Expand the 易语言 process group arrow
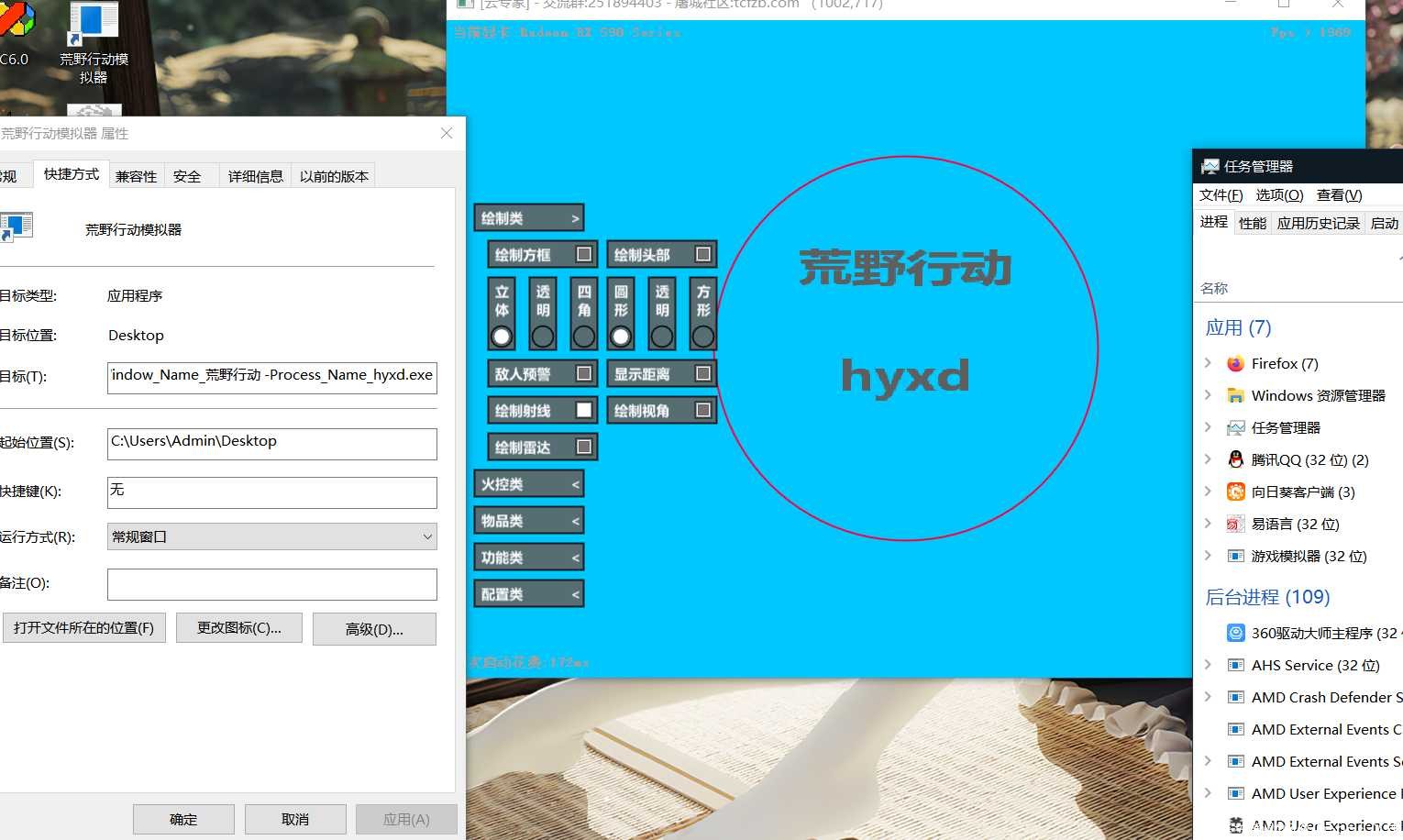 [x=1208, y=524]
